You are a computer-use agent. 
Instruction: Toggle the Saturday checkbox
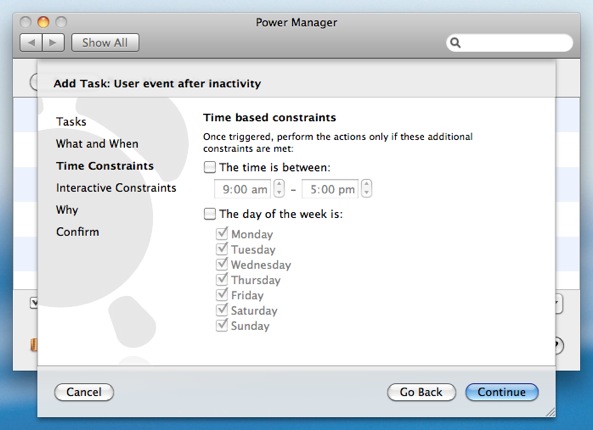pyautogui.click(x=222, y=310)
